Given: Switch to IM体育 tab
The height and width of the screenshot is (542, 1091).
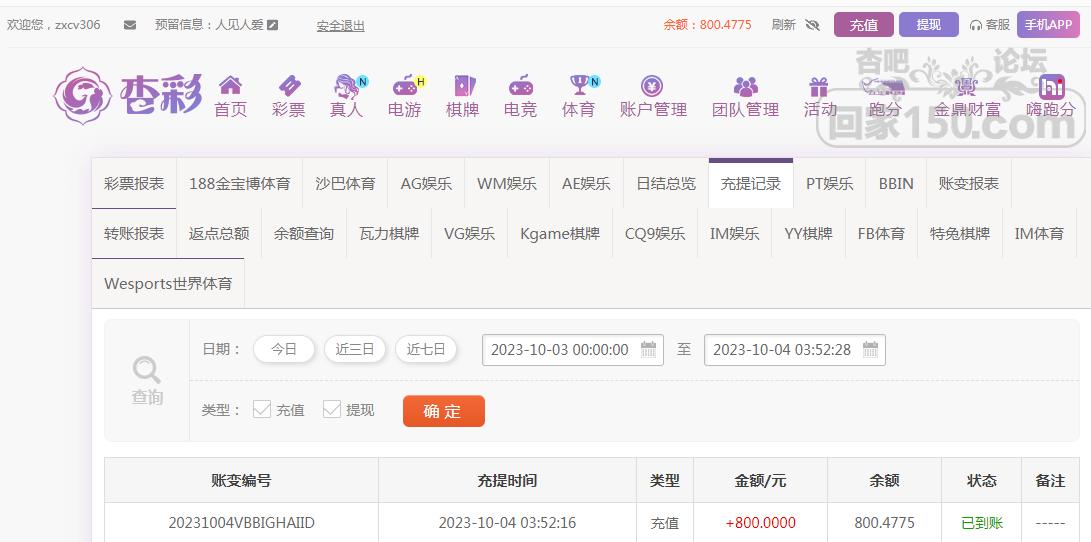Looking at the screenshot, I should (x=1040, y=234).
